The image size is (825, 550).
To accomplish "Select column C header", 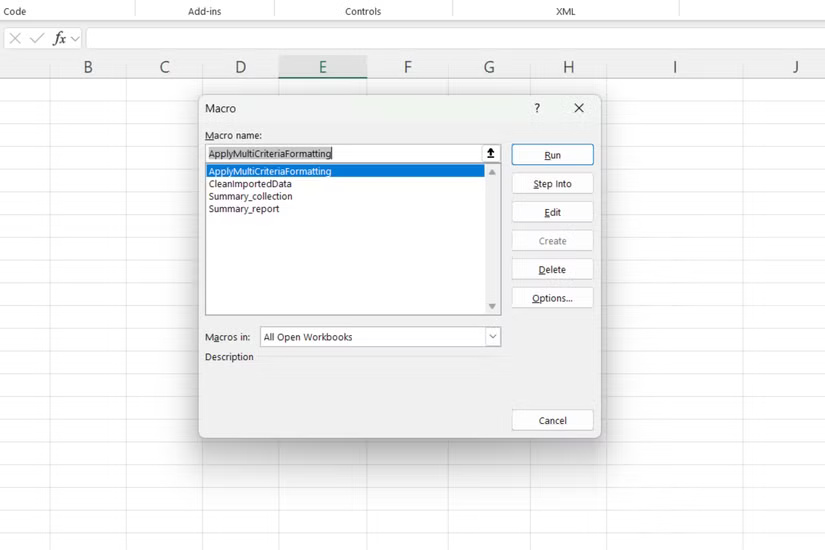I will click(164, 67).
